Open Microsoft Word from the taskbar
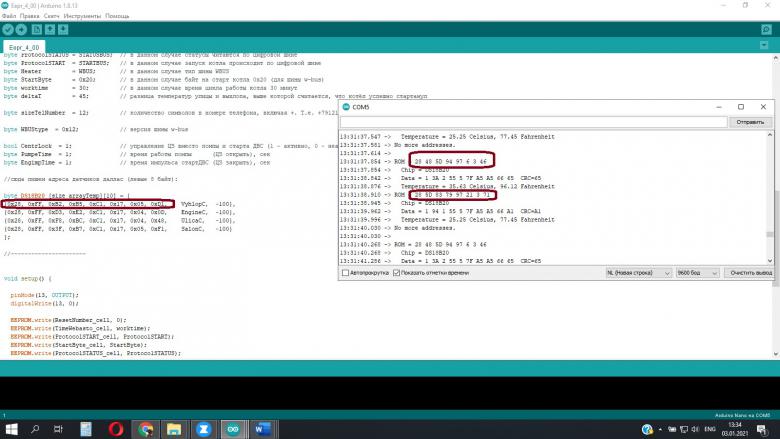Viewport: 780px width, 439px height. [263, 428]
